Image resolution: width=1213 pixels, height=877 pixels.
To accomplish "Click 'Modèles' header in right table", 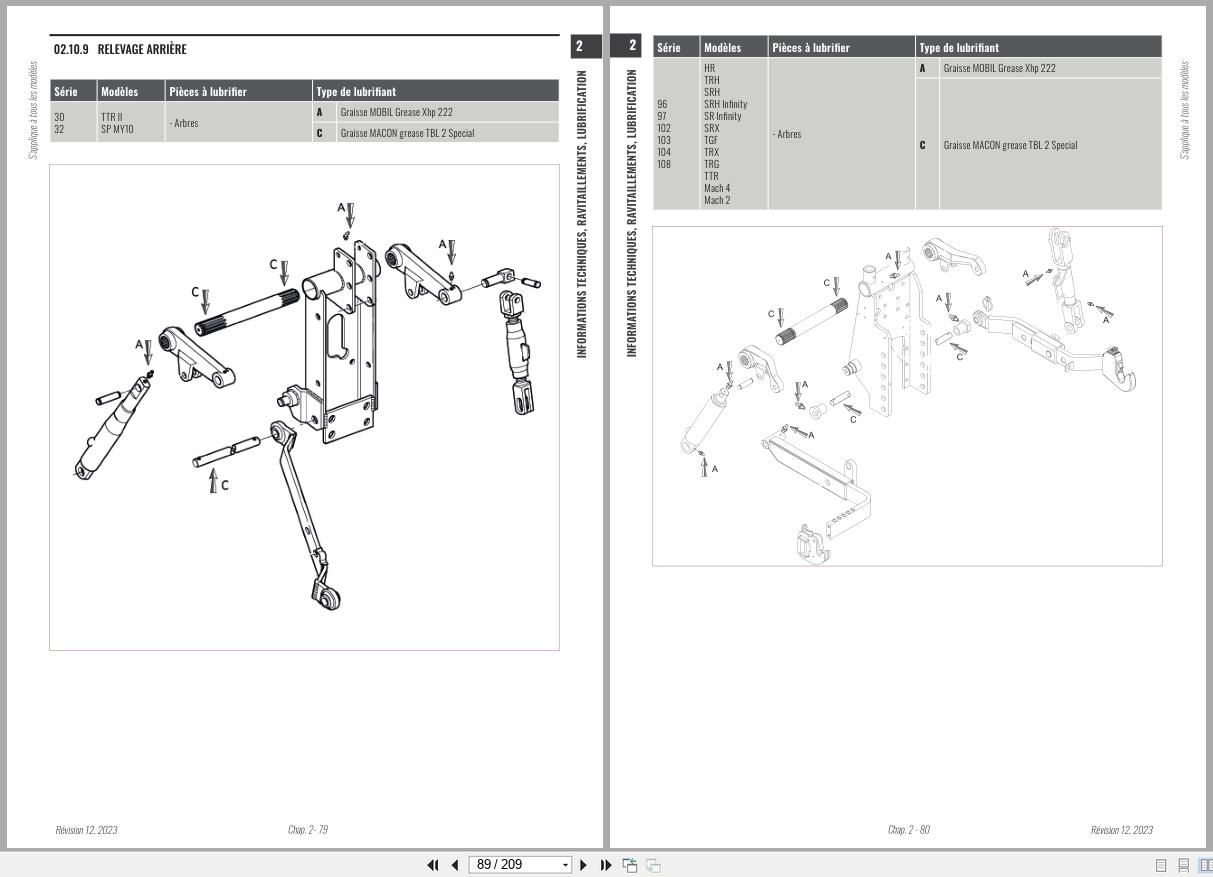I will click(x=723, y=47).
